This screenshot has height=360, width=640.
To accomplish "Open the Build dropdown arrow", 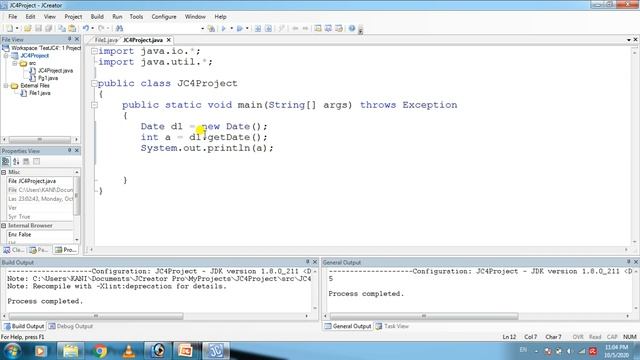I will pos(231,28).
